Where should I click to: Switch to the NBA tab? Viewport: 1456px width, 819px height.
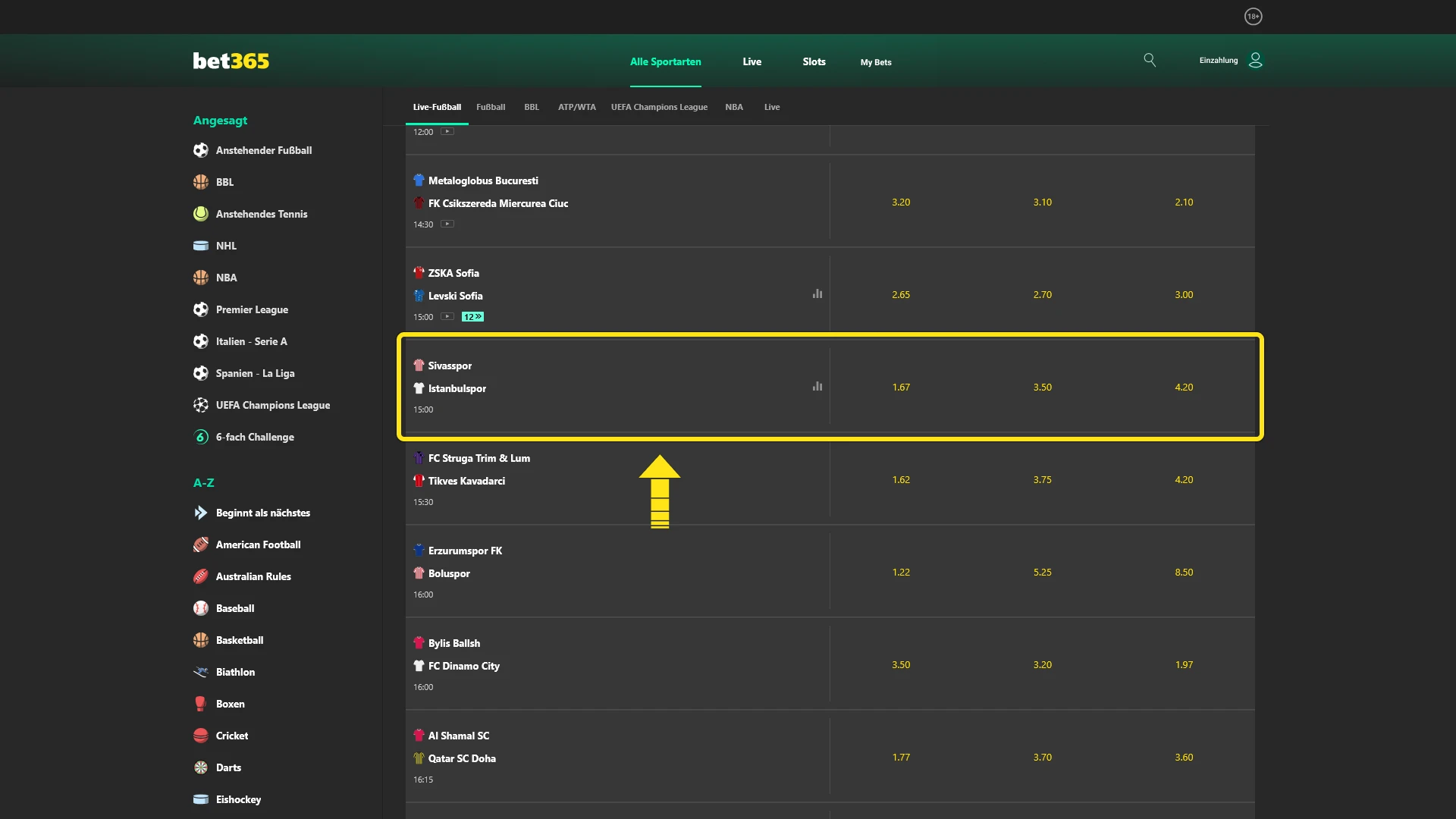(733, 107)
